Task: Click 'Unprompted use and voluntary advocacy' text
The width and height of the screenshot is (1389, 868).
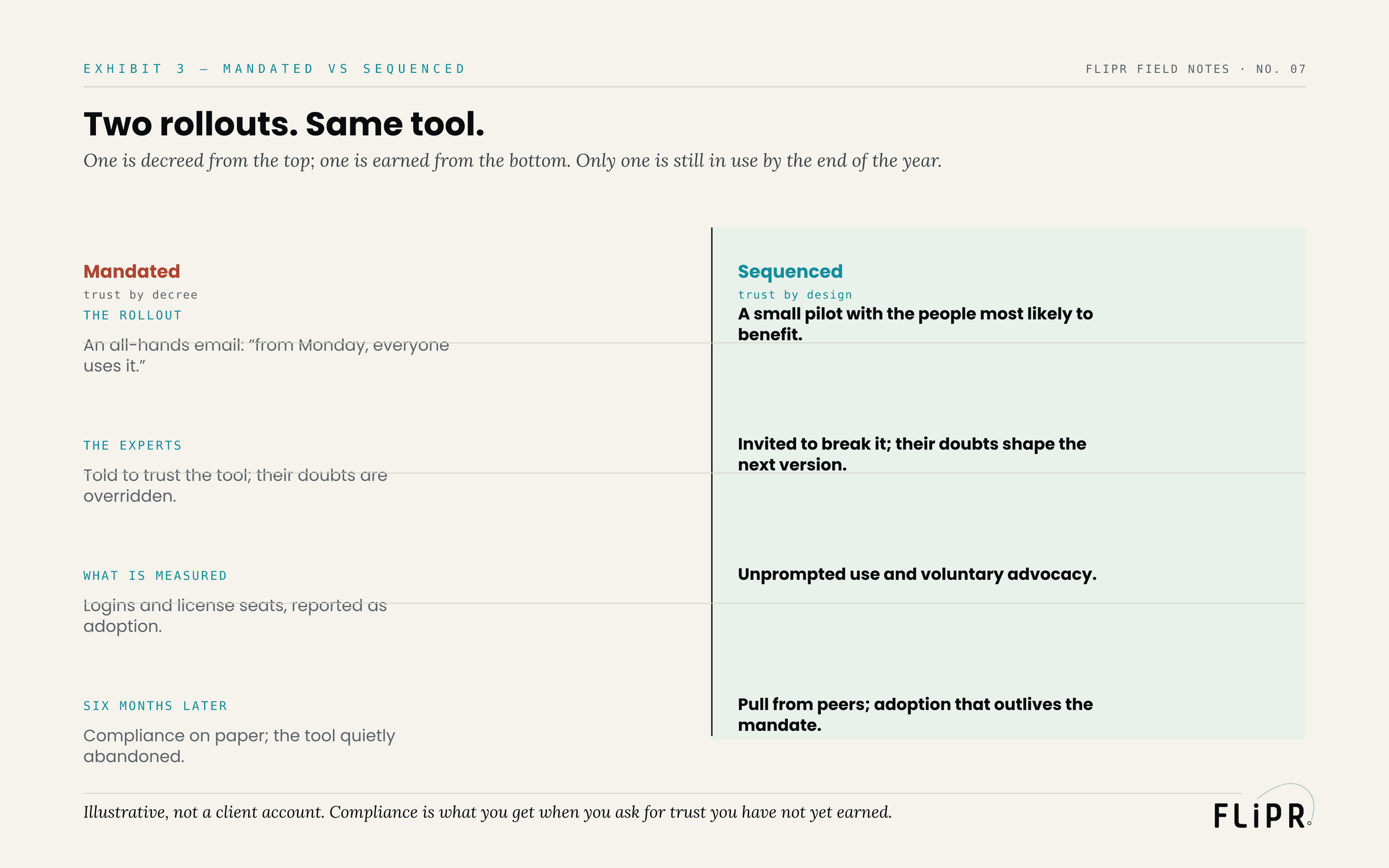Action: 917,574
